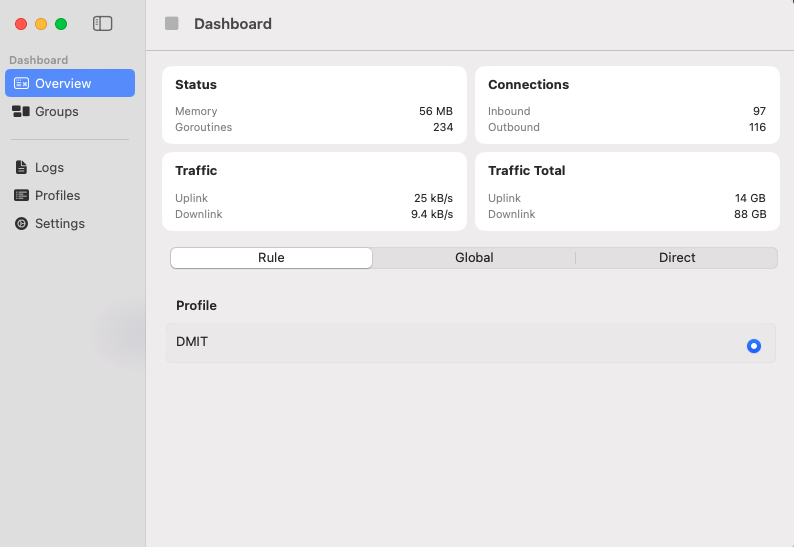Click the green fullscreen window button

click(61, 24)
